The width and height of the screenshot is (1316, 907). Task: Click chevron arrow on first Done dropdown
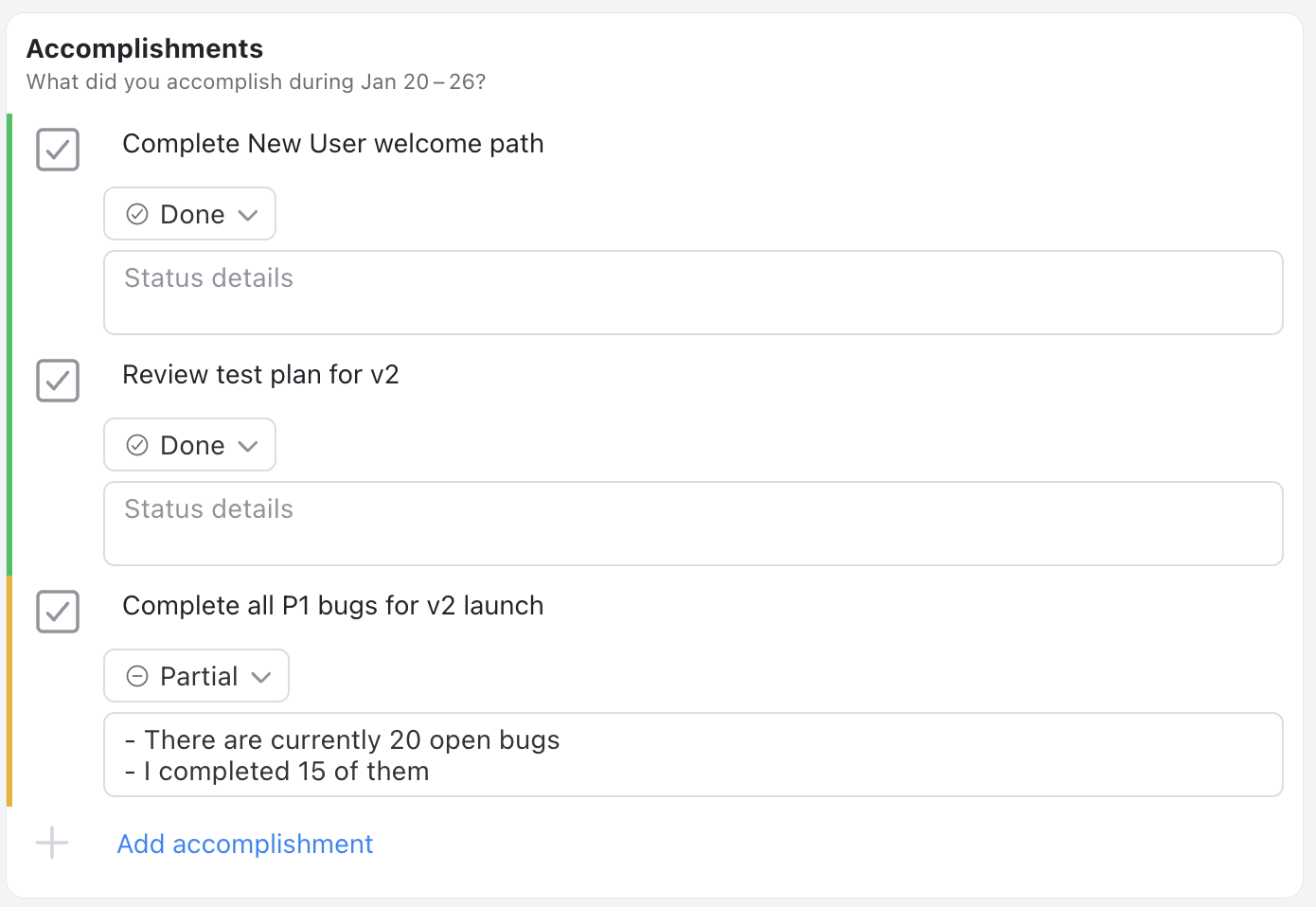[248, 215]
